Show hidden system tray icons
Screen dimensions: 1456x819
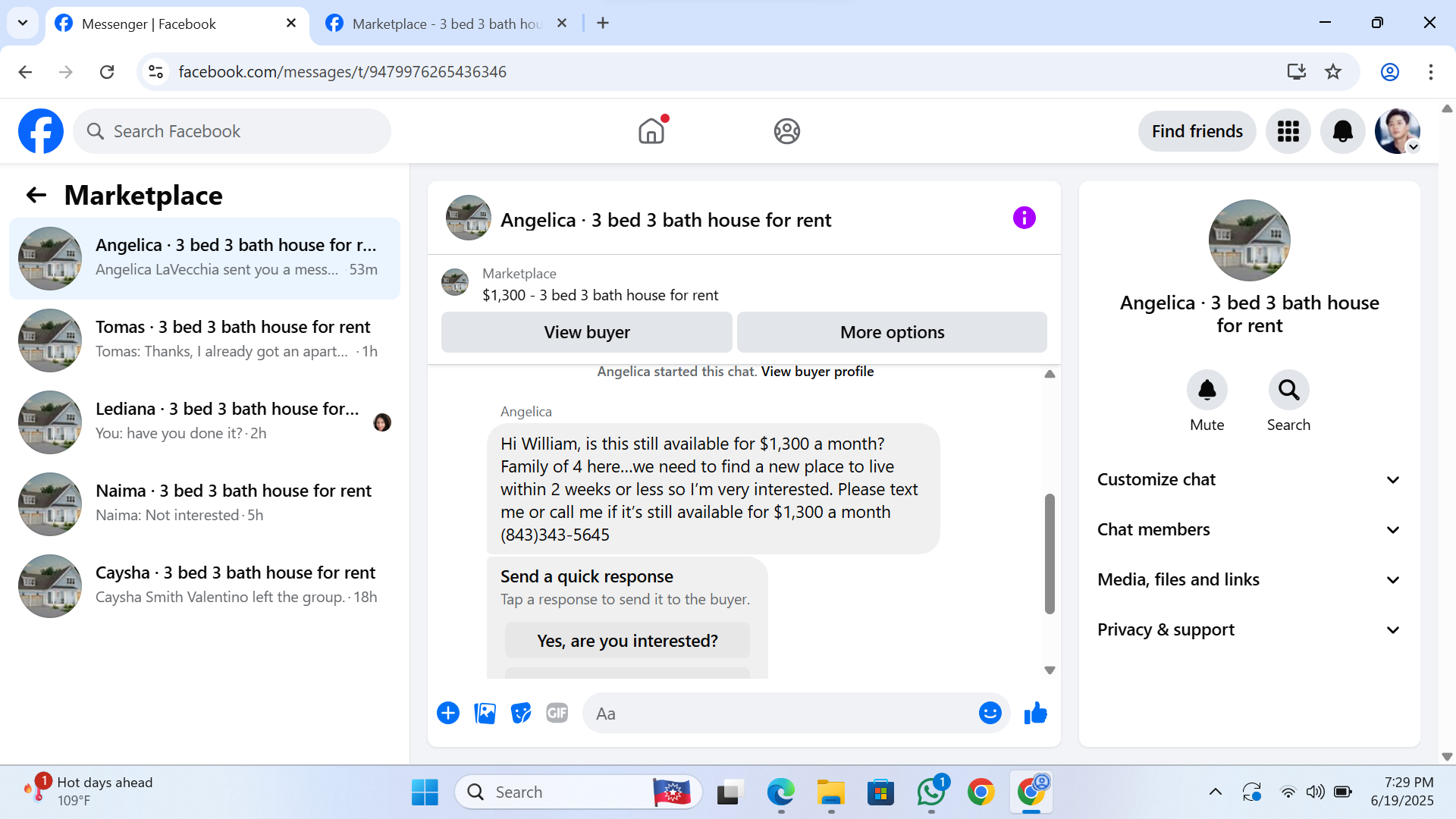pyautogui.click(x=1216, y=792)
